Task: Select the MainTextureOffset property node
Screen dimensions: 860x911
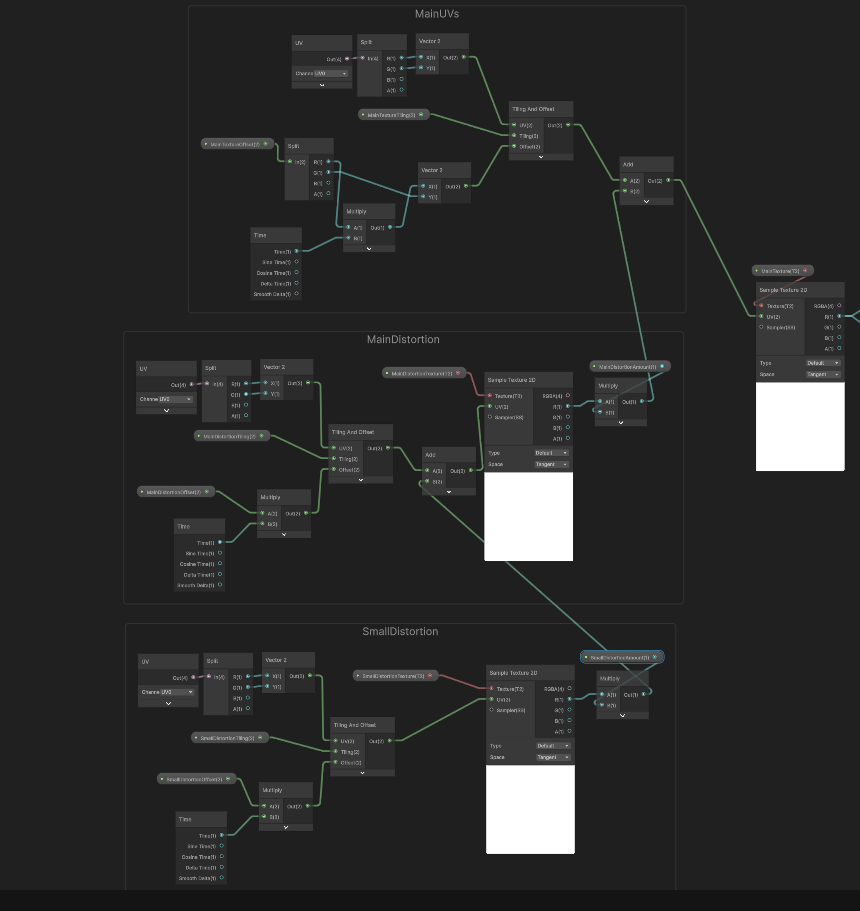Action: coord(236,144)
